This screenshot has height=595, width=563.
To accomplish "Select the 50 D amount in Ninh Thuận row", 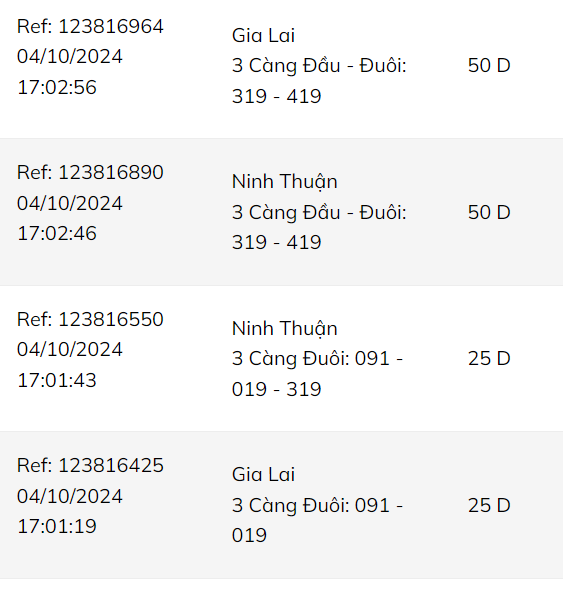I will point(489,212).
